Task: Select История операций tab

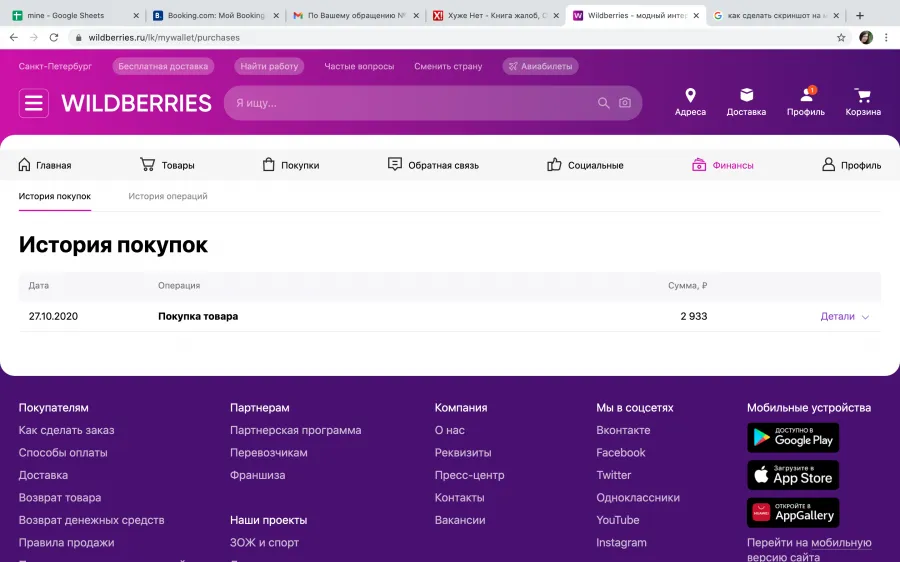Action: pyautogui.click(x=168, y=196)
